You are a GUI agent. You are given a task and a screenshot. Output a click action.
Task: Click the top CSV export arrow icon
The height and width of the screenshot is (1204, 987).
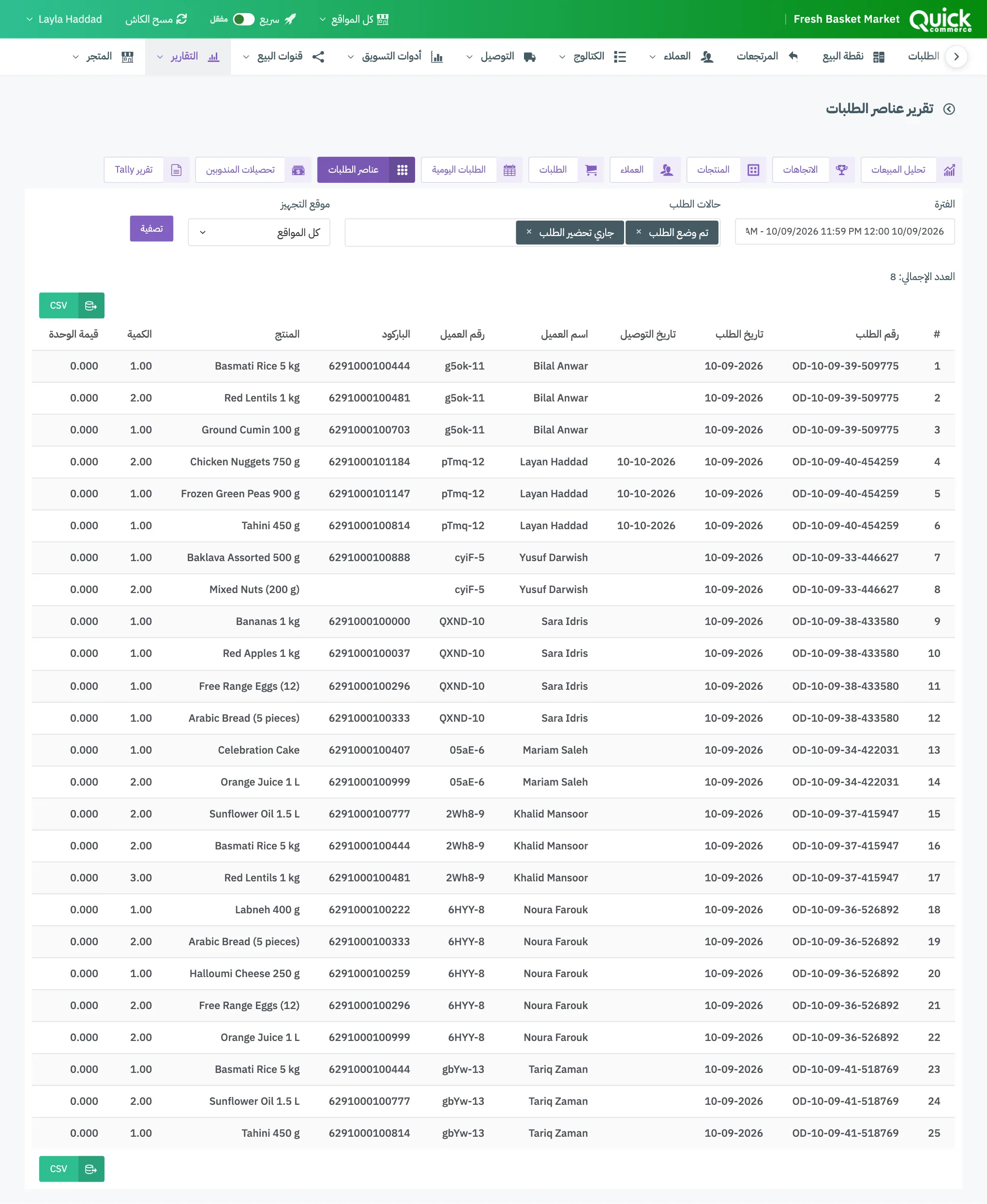[x=91, y=305]
